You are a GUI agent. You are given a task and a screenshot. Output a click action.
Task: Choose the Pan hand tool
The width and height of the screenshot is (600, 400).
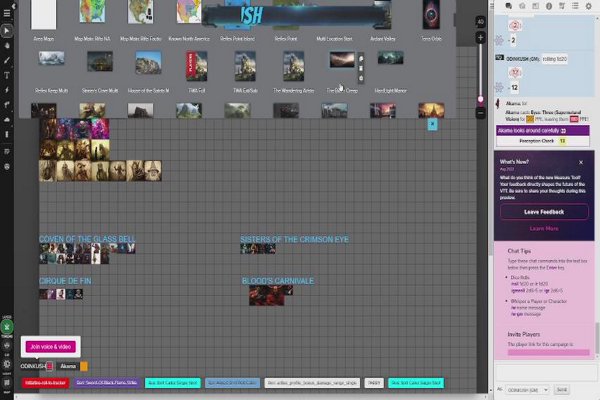click(7, 45)
